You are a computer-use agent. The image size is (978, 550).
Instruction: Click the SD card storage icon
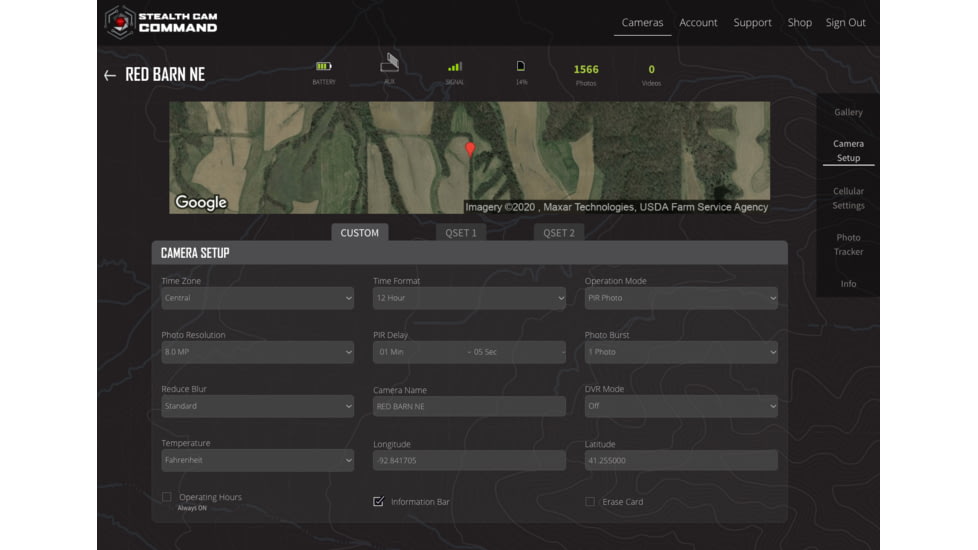521,67
